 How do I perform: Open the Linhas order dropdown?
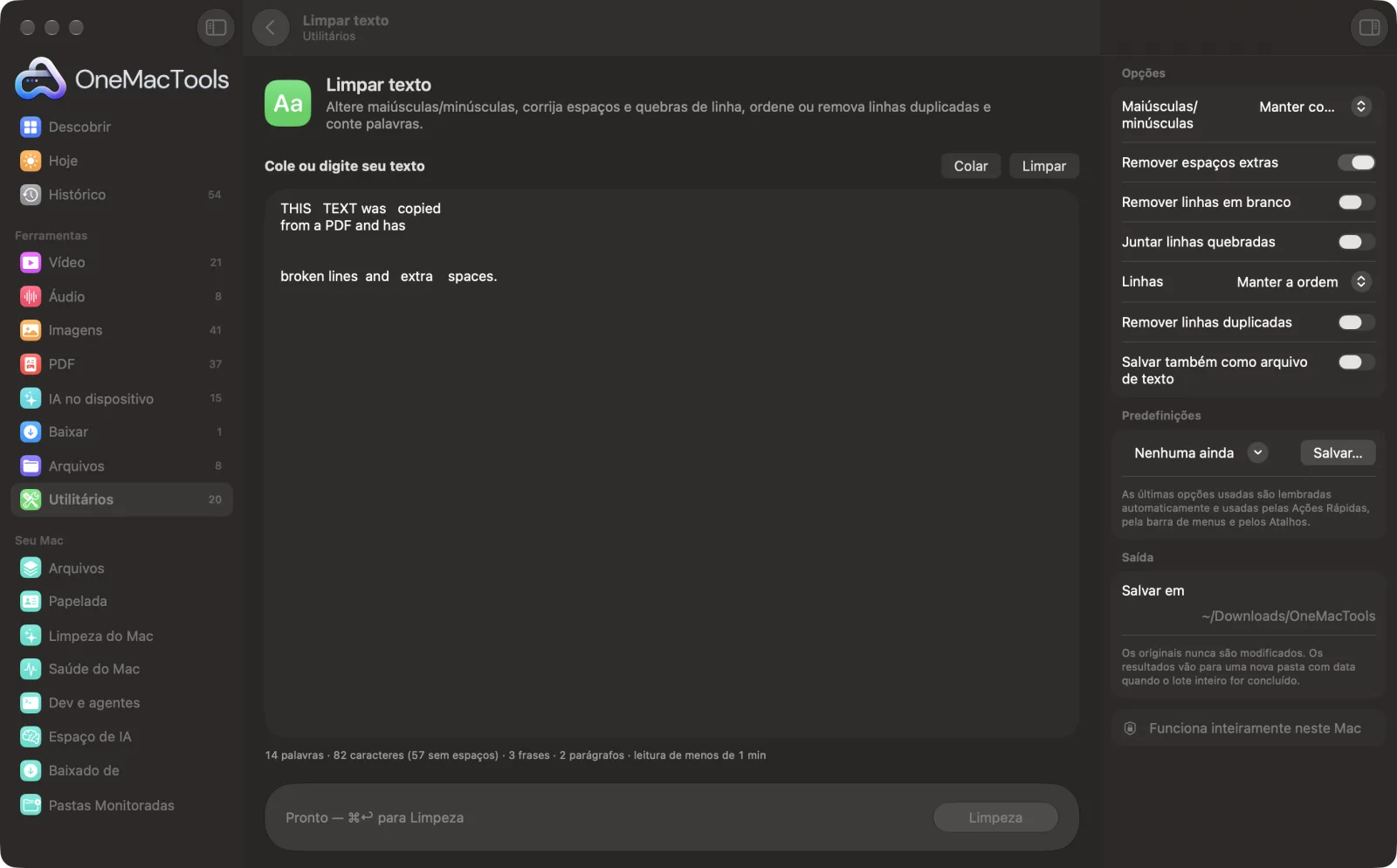coord(1304,282)
